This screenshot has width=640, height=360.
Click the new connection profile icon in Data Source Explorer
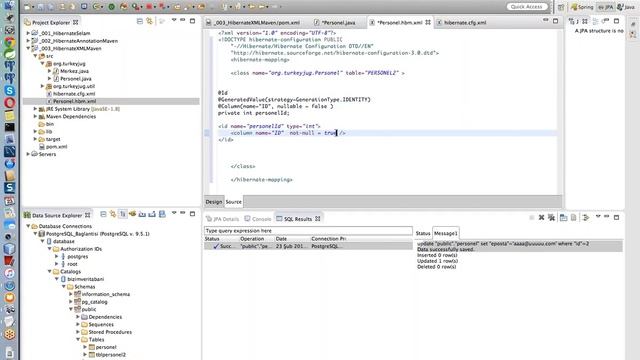coord(133,214)
